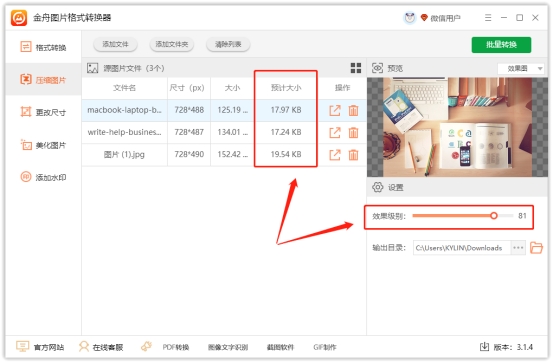
Task: Delete the 图片 (1).jpg row
Action: [353, 155]
